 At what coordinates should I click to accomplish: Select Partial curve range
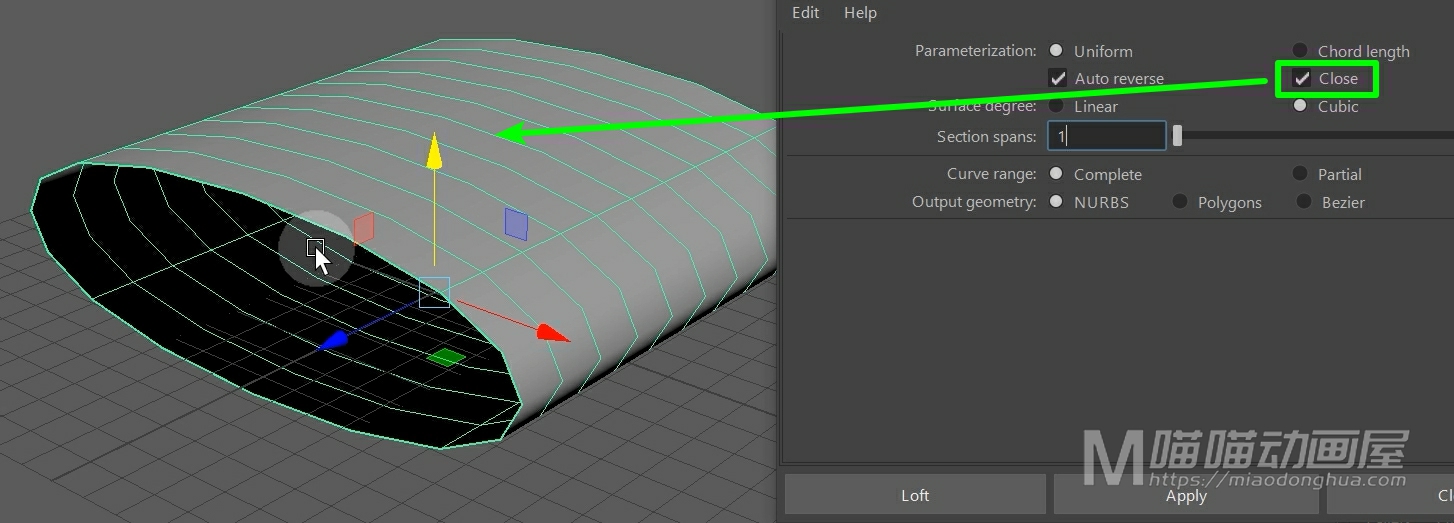click(x=1300, y=174)
